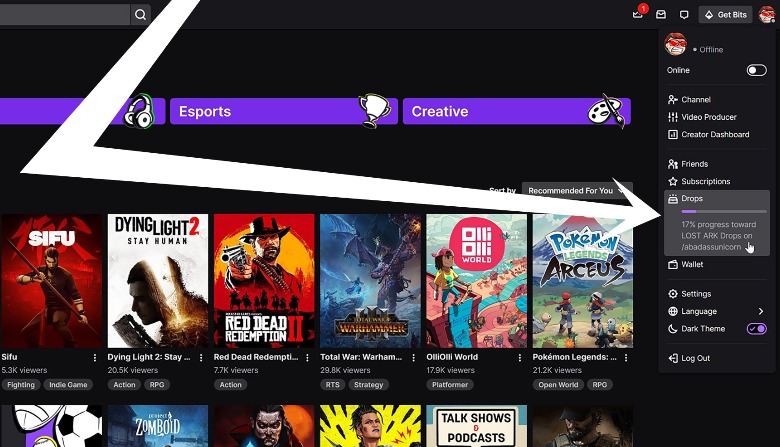Open the notifications inbox icon
The width and height of the screenshot is (780, 447).
pyautogui.click(x=638, y=15)
